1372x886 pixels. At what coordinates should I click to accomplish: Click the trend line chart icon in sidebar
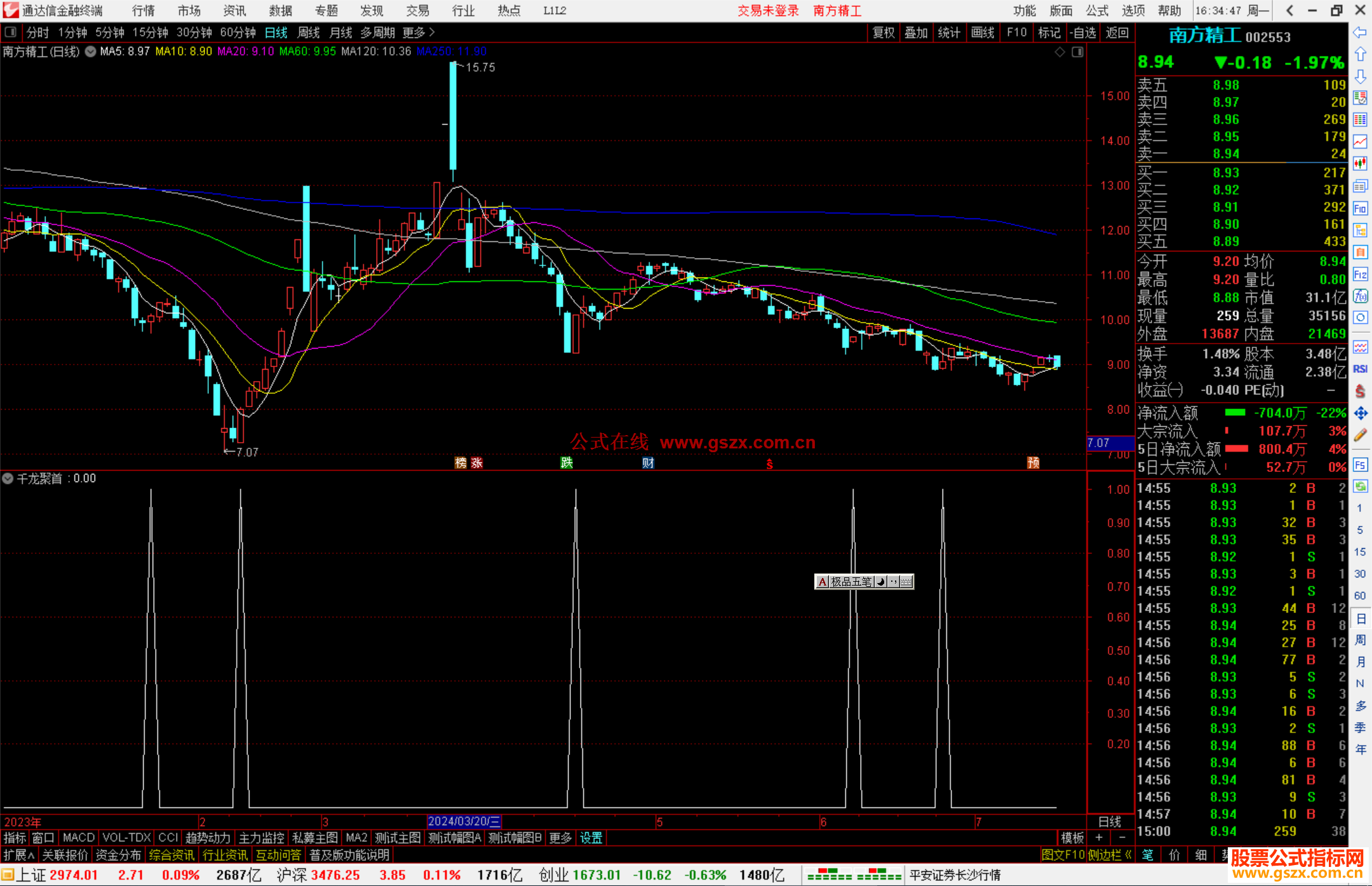[x=1360, y=142]
